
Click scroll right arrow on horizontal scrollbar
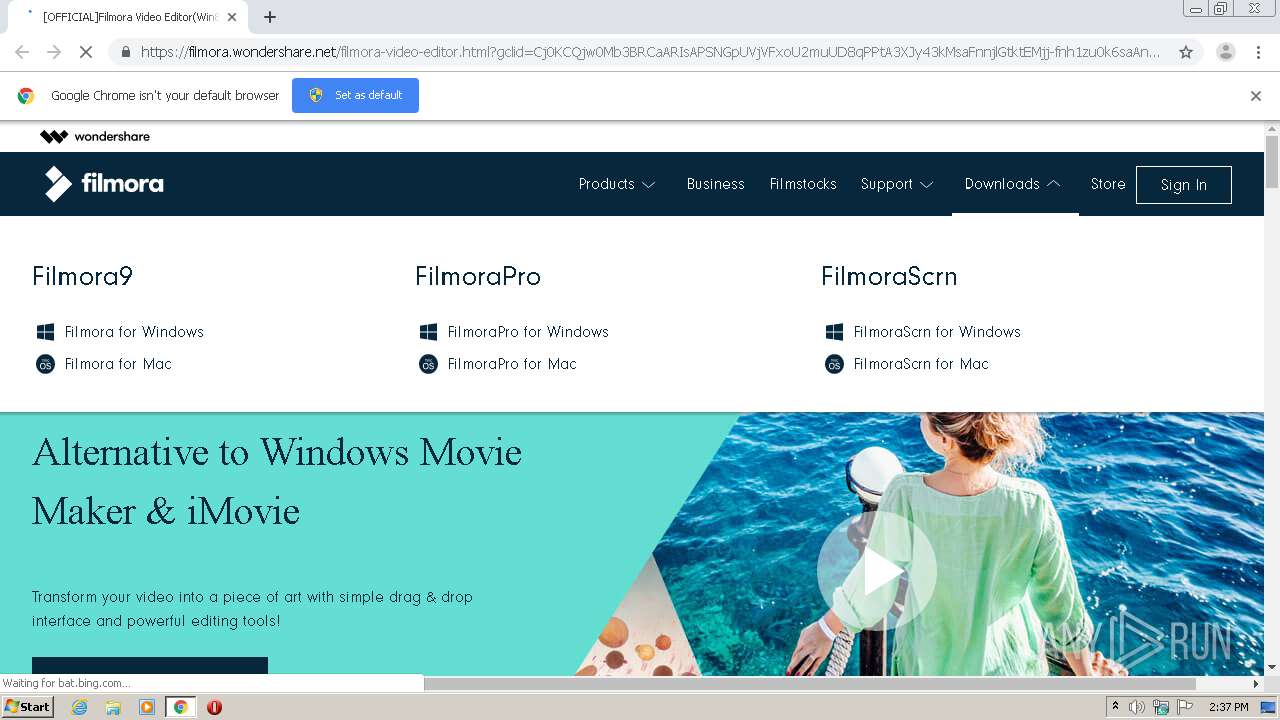(1256, 684)
